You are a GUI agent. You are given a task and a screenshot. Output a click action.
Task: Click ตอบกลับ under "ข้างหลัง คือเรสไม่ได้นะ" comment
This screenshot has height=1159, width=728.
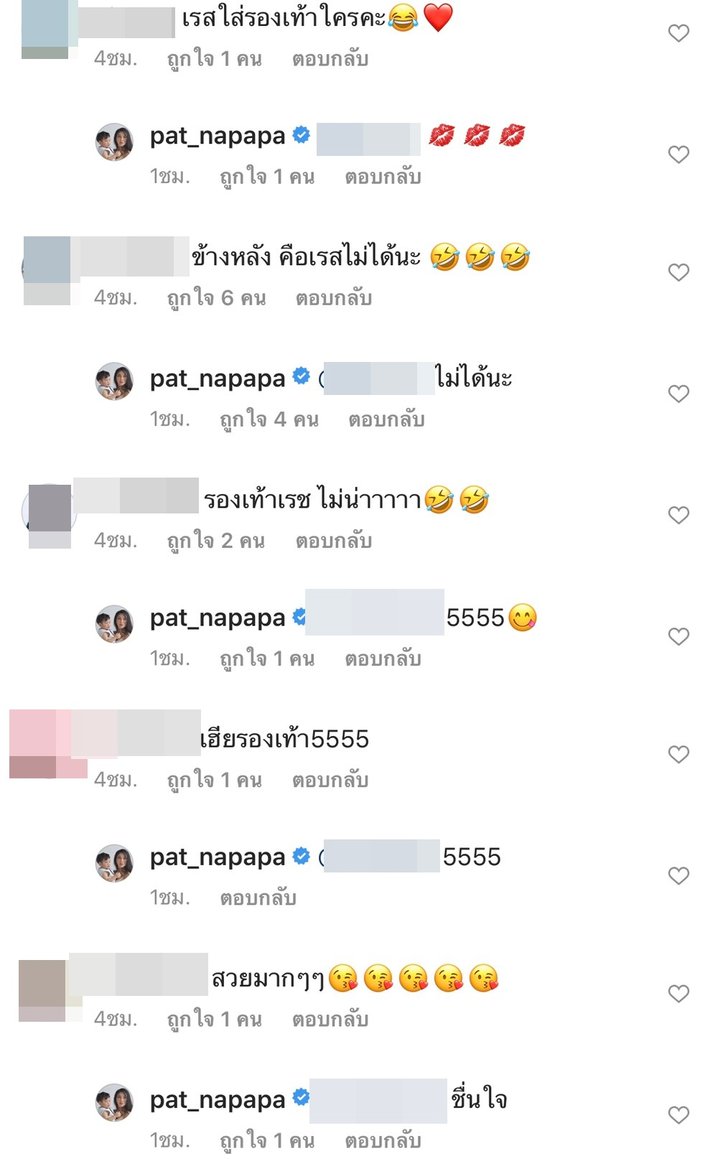[x=333, y=299]
